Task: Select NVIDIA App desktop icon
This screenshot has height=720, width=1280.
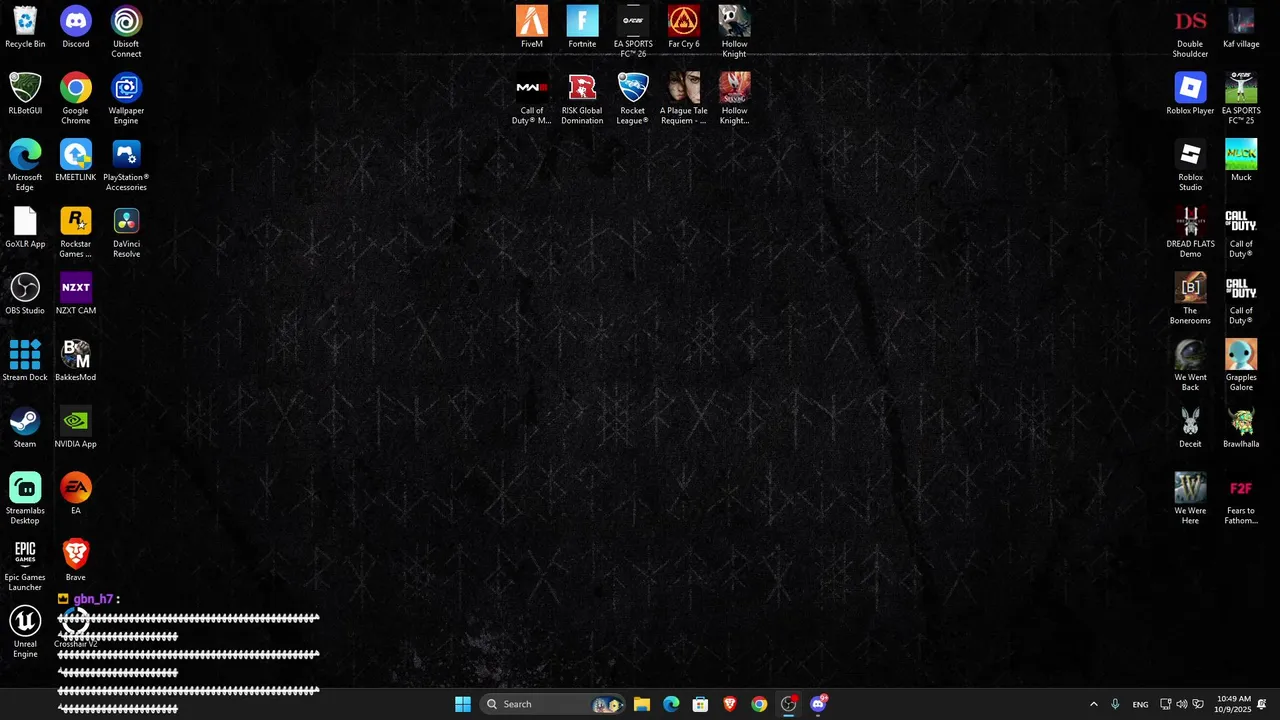Action: (76, 427)
